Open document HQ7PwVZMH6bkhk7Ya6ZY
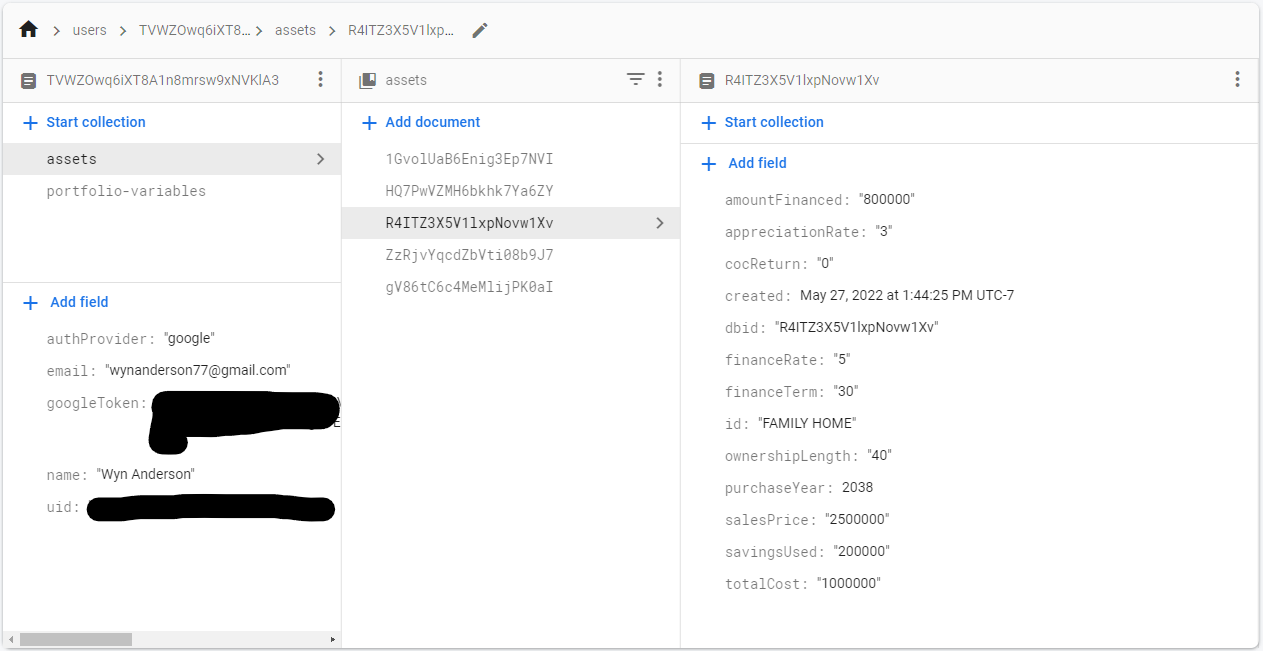Viewport: 1263px width, 651px height. (x=510, y=191)
